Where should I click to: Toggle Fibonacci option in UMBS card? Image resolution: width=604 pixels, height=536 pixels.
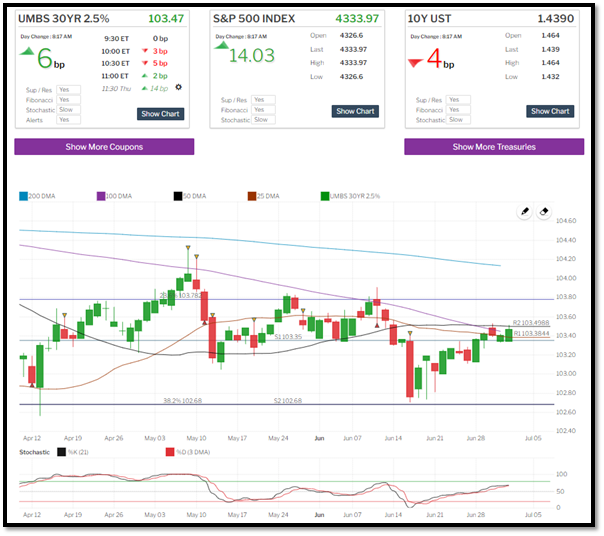click(x=69, y=100)
